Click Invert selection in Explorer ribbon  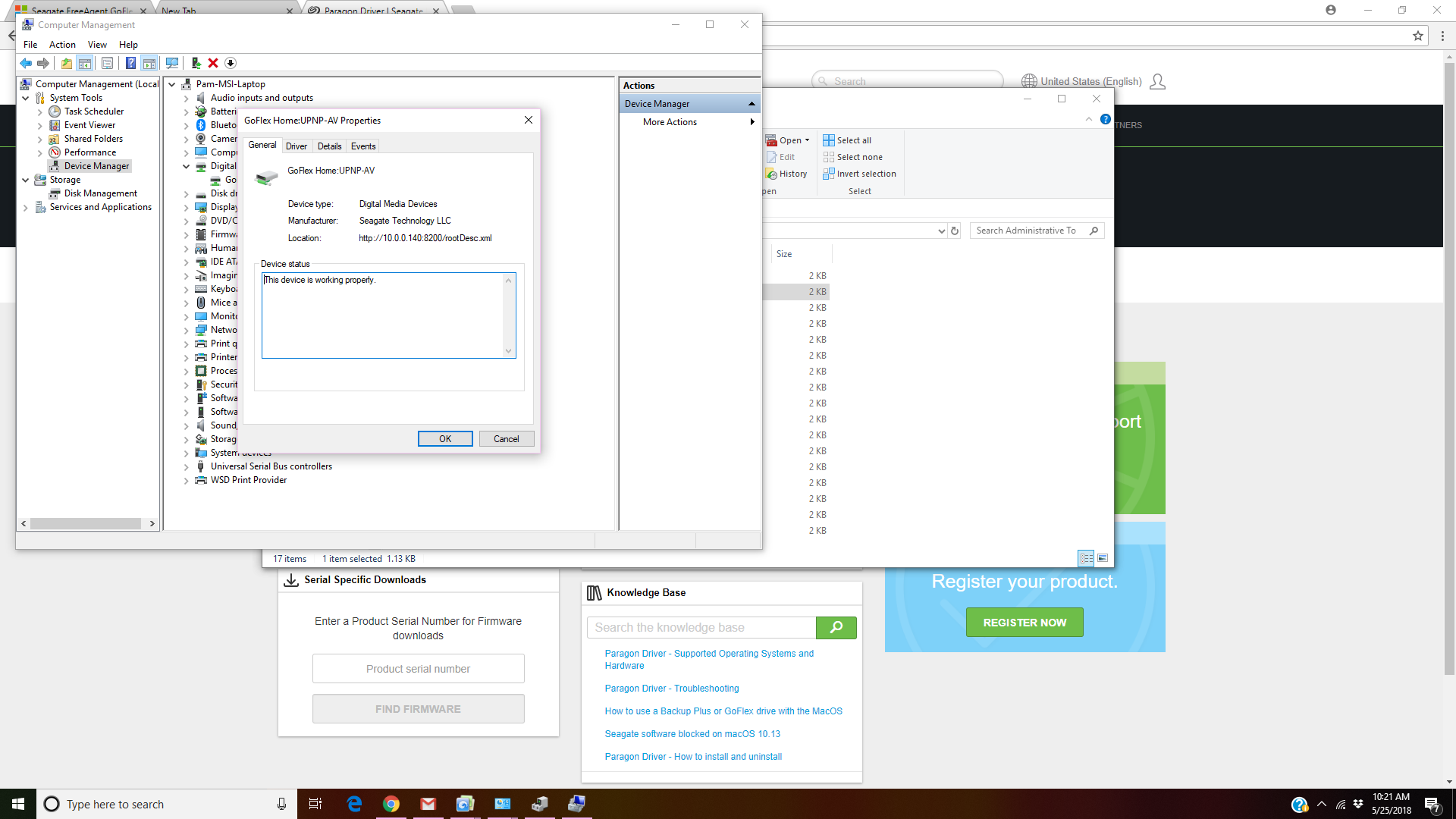(859, 174)
